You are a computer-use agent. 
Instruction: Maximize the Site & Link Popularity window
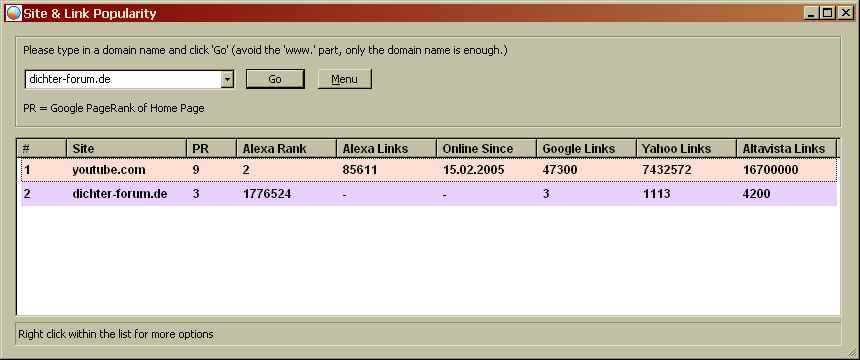point(827,13)
